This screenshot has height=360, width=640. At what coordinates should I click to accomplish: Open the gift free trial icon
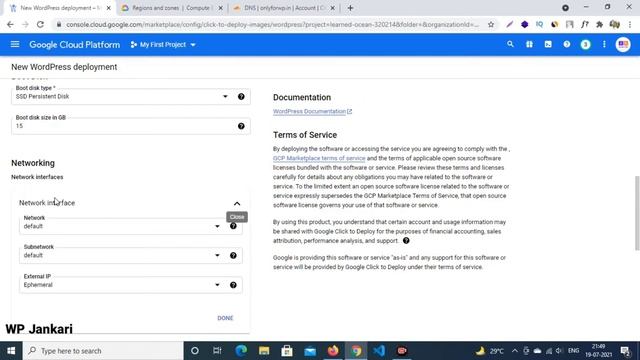(x=529, y=44)
